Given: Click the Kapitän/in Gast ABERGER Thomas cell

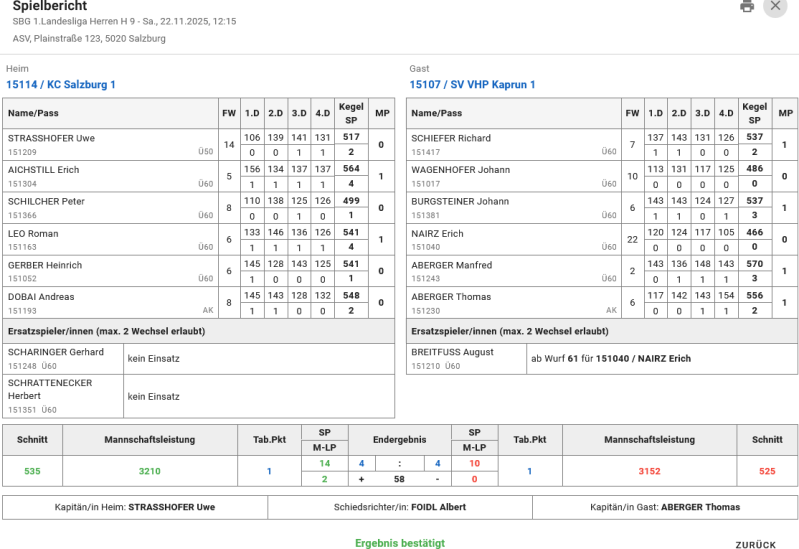Looking at the screenshot, I should coord(664,507).
